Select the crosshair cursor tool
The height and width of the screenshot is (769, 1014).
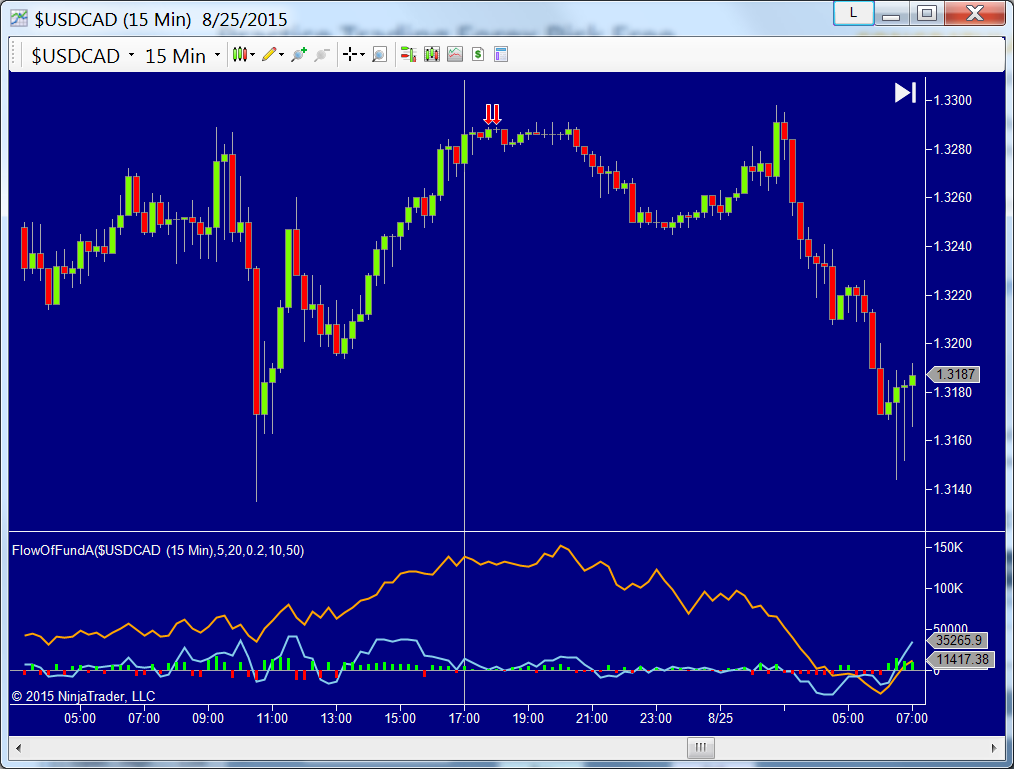(x=352, y=54)
